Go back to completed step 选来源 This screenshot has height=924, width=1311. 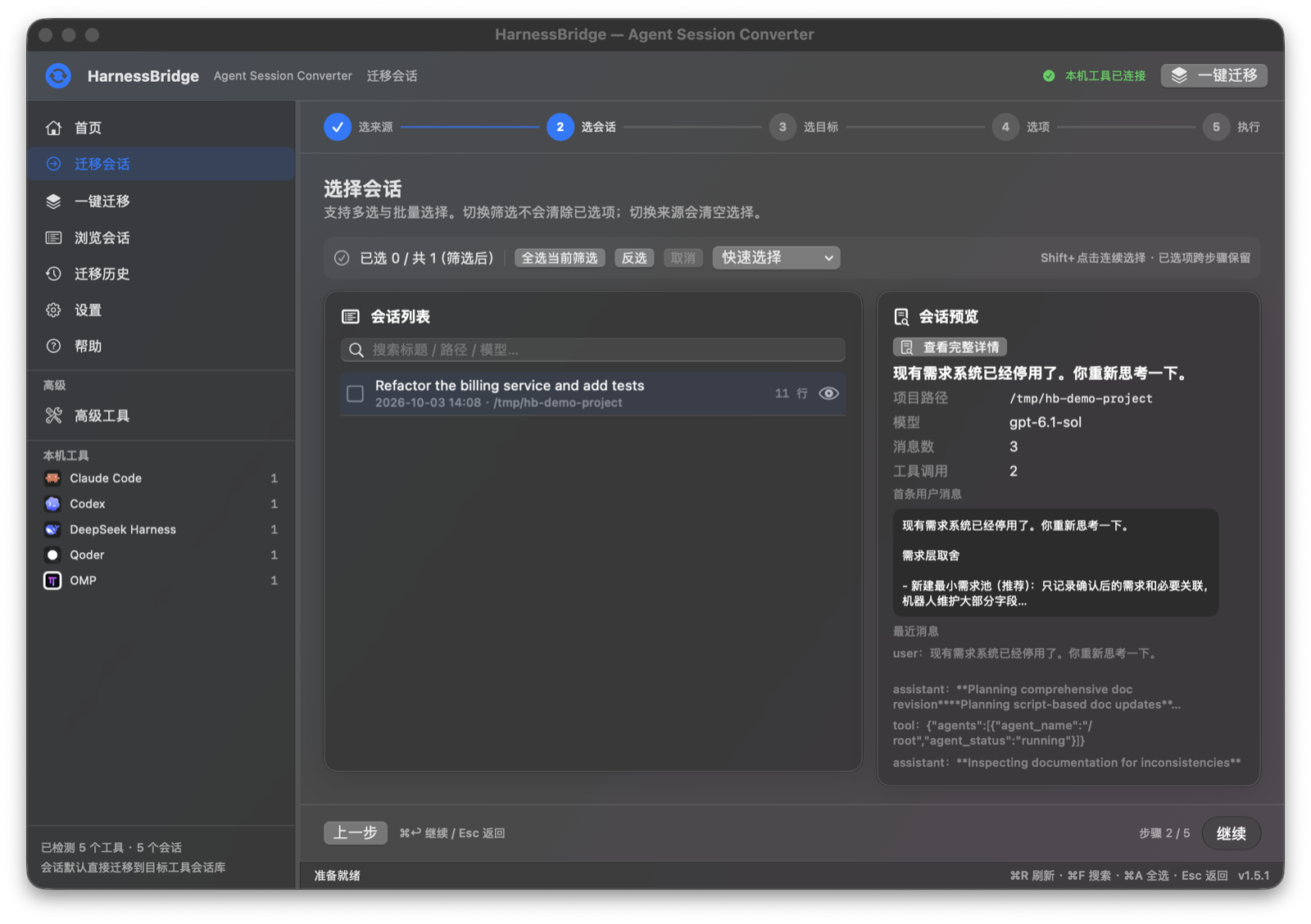click(x=338, y=127)
